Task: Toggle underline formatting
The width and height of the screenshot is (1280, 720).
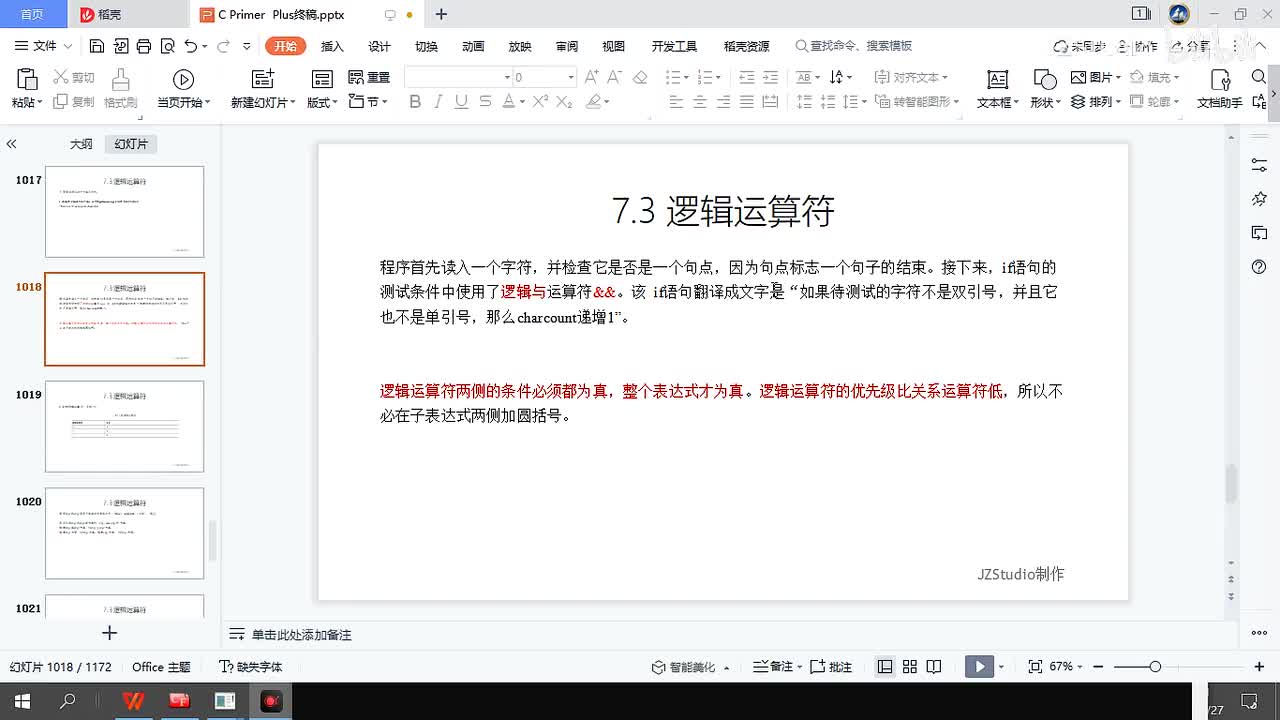Action: tap(461, 102)
